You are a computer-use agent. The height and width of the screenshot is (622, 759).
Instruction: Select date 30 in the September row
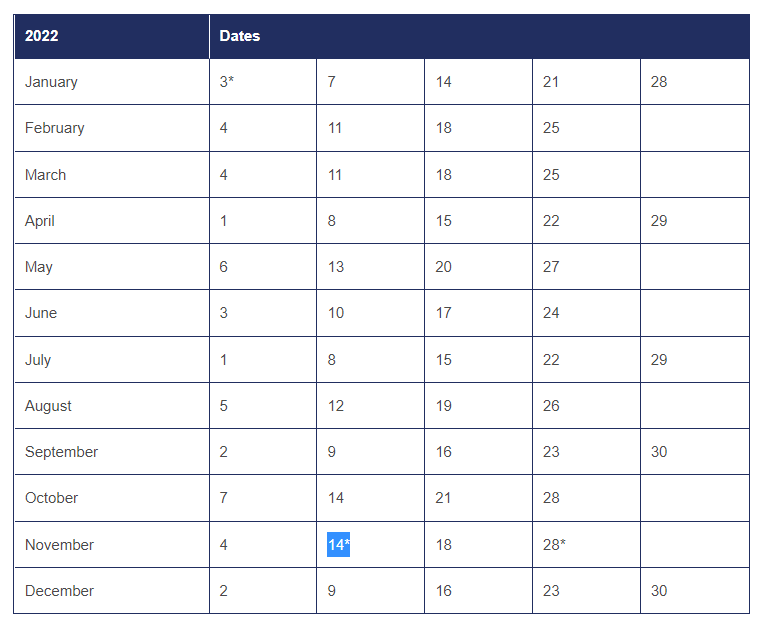point(659,452)
